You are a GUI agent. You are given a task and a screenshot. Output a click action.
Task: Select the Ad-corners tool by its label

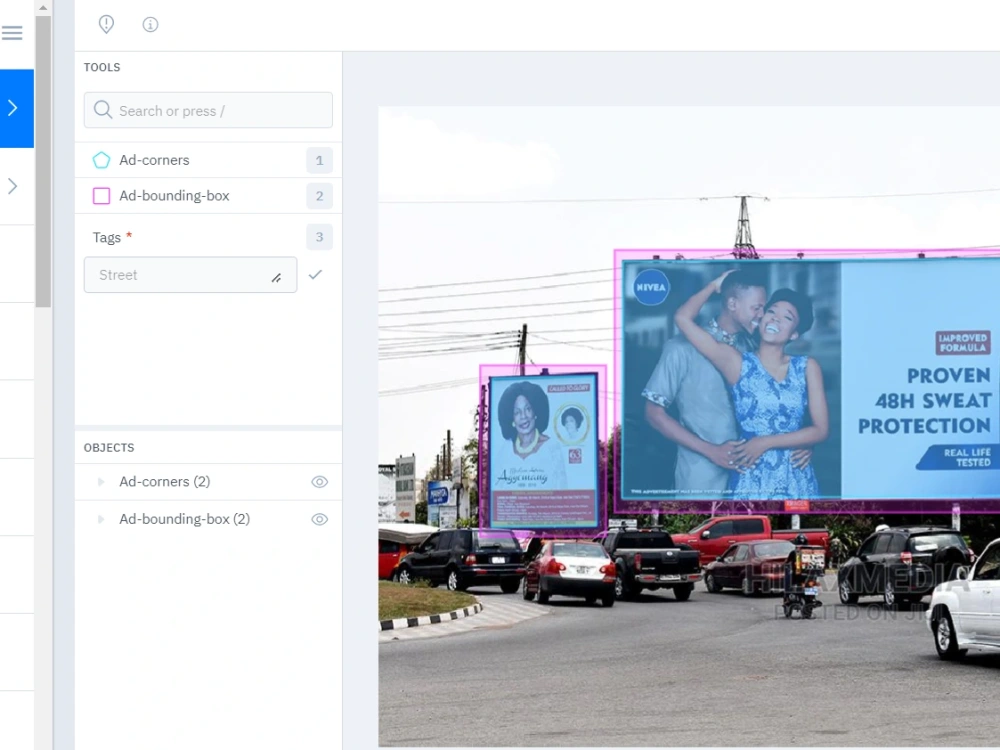(x=154, y=160)
